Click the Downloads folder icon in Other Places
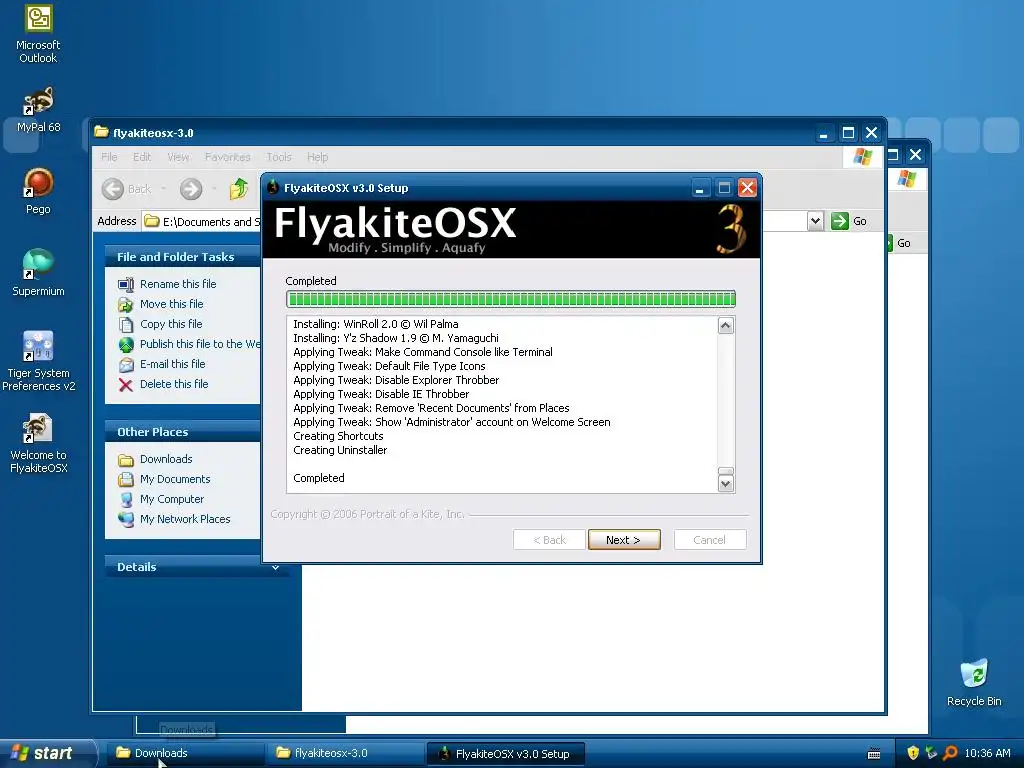Screen dimensions: 1024x768 126,460
